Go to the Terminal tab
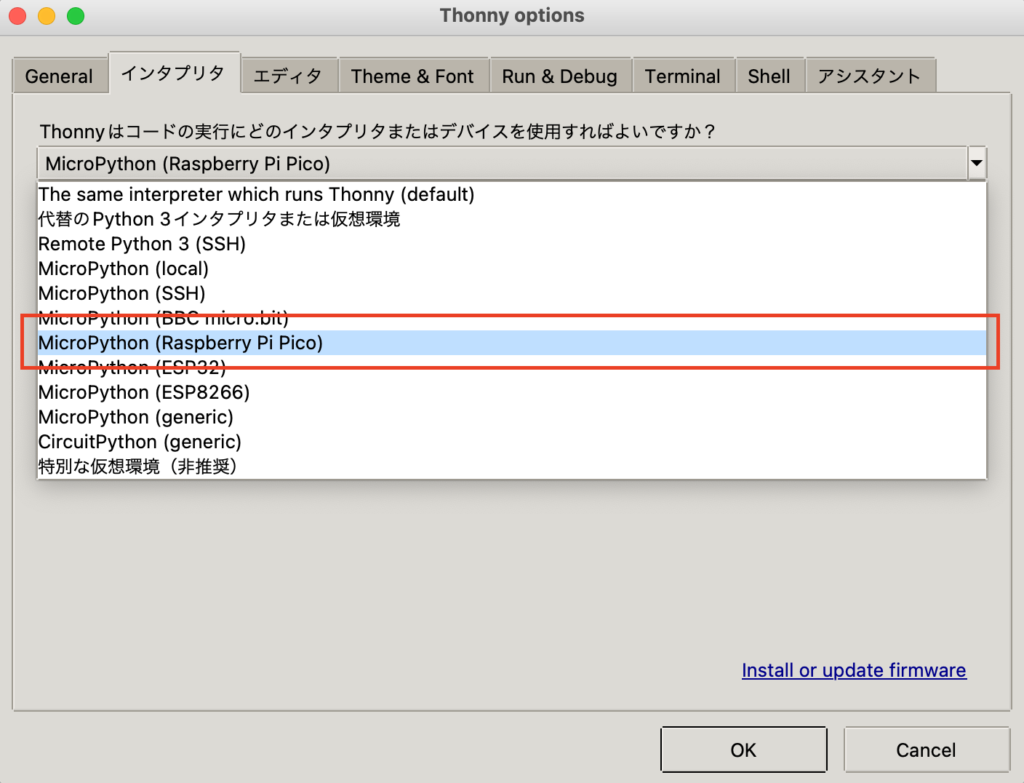The image size is (1024, 783). [x=682, y=76]
